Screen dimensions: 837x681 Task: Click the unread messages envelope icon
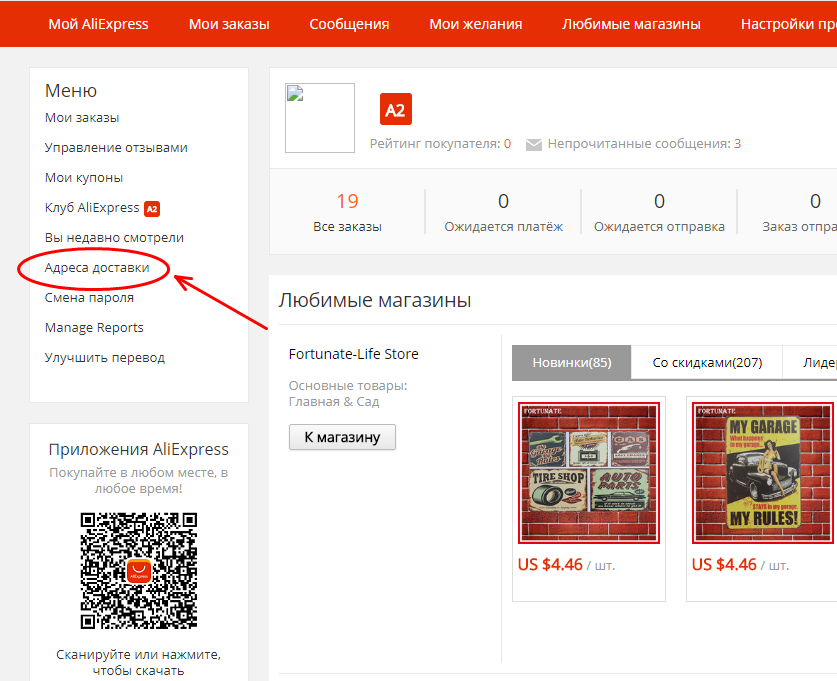coord(534,145)
